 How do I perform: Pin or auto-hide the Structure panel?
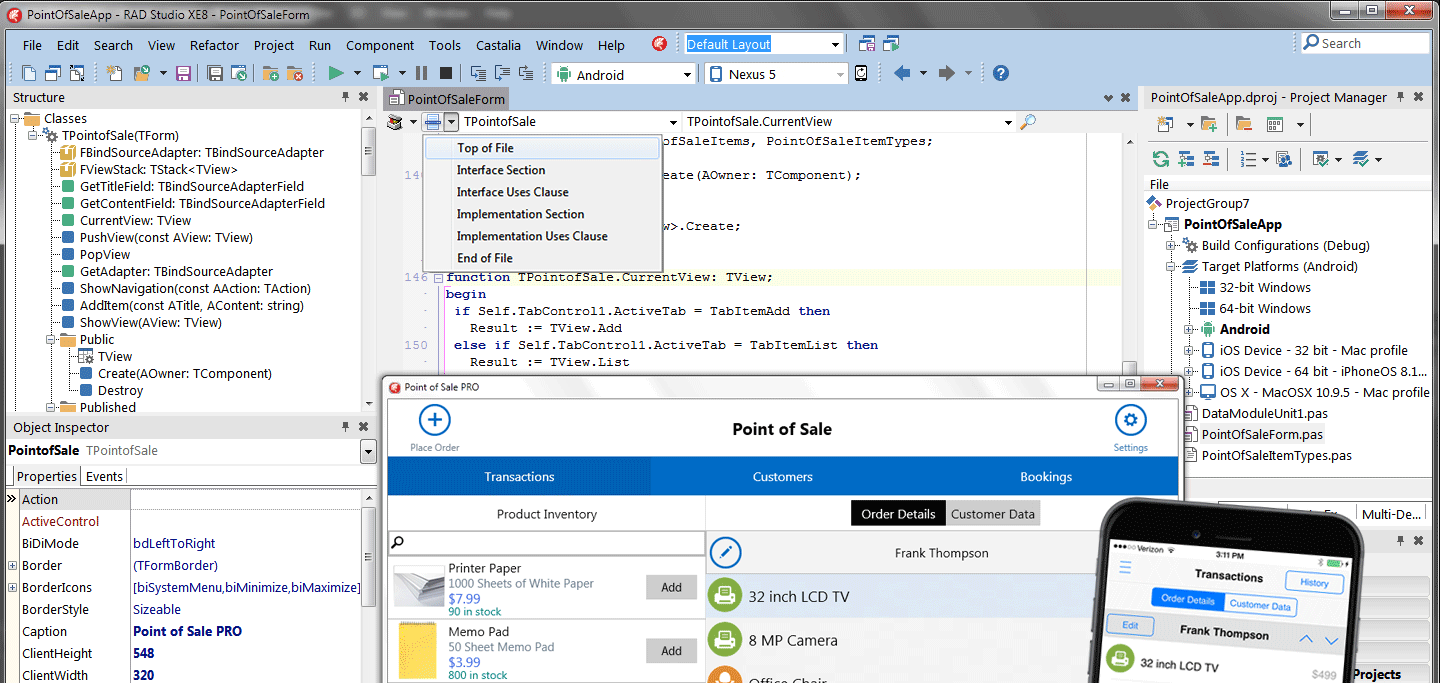click(x=346, y=97)
